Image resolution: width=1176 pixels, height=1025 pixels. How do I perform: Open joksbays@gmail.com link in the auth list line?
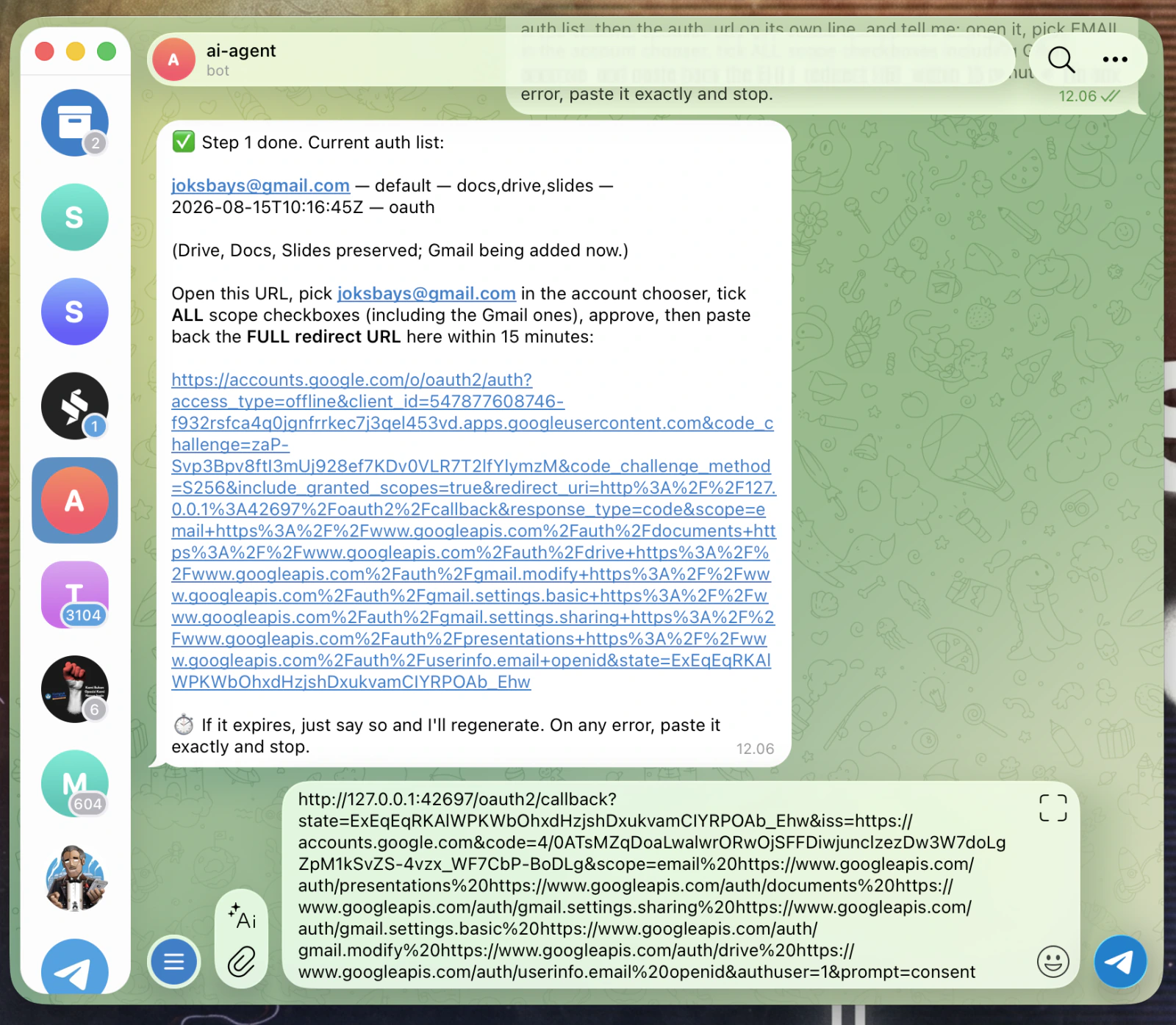tap(260, 186)
